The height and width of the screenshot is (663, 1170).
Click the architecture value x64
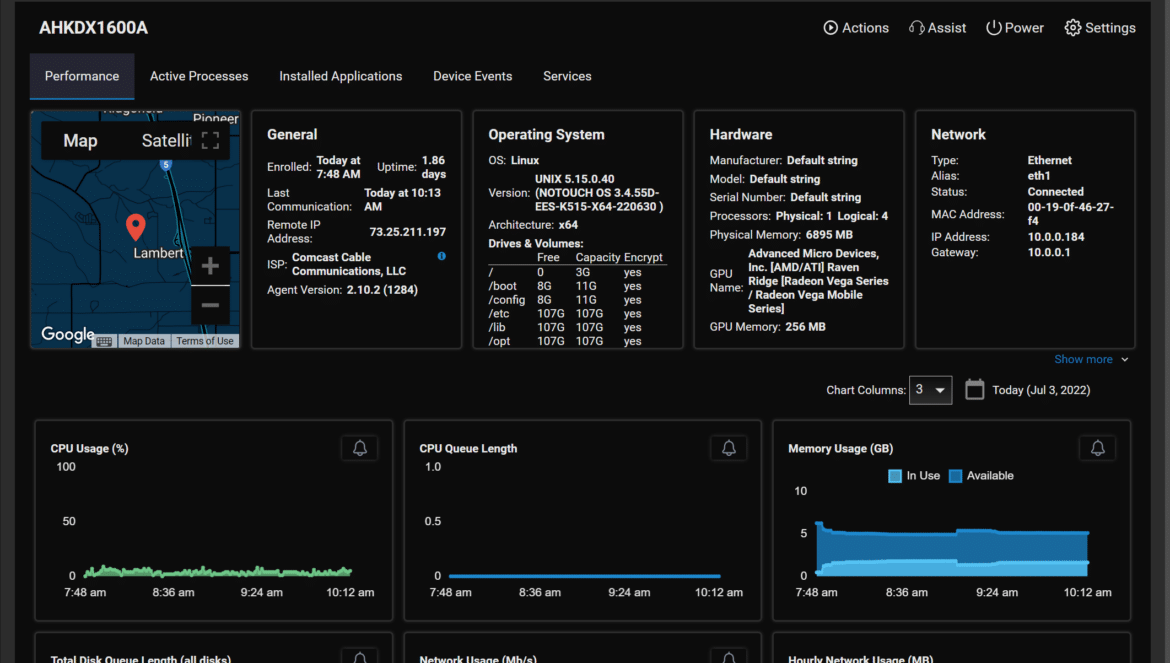[568, 224]
